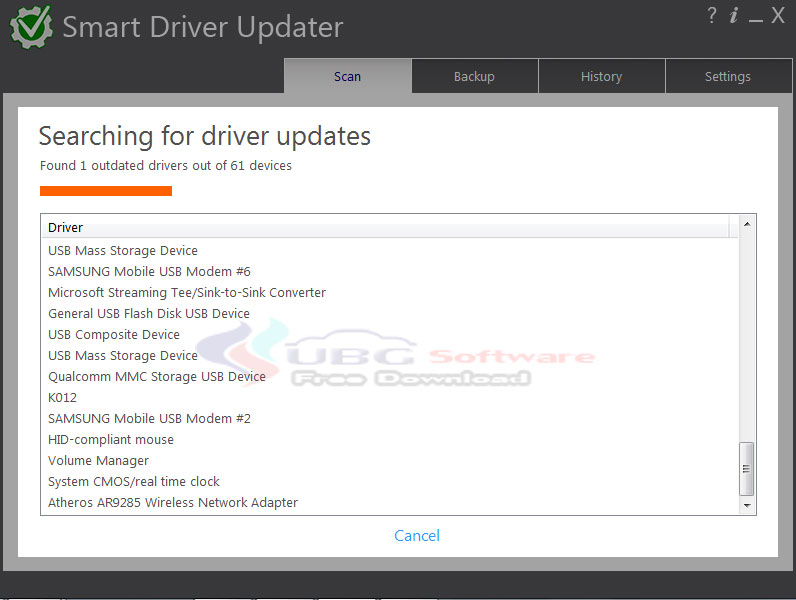Minimize the Smart Driver Updater window
796x600 pixels.
point(755,19)
